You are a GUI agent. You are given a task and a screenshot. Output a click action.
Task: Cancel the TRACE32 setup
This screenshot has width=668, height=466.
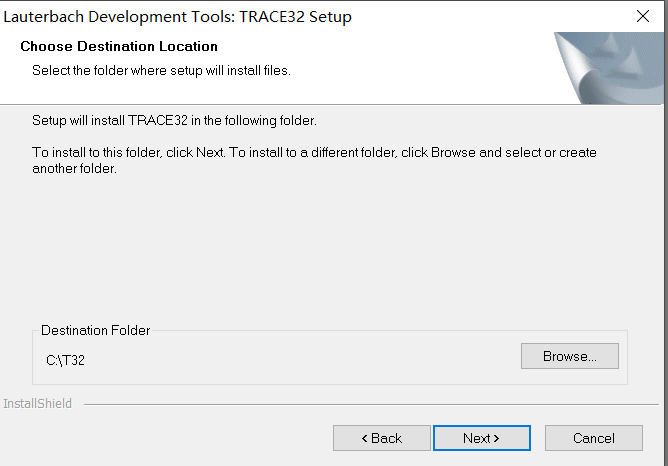tap(593, 438)
